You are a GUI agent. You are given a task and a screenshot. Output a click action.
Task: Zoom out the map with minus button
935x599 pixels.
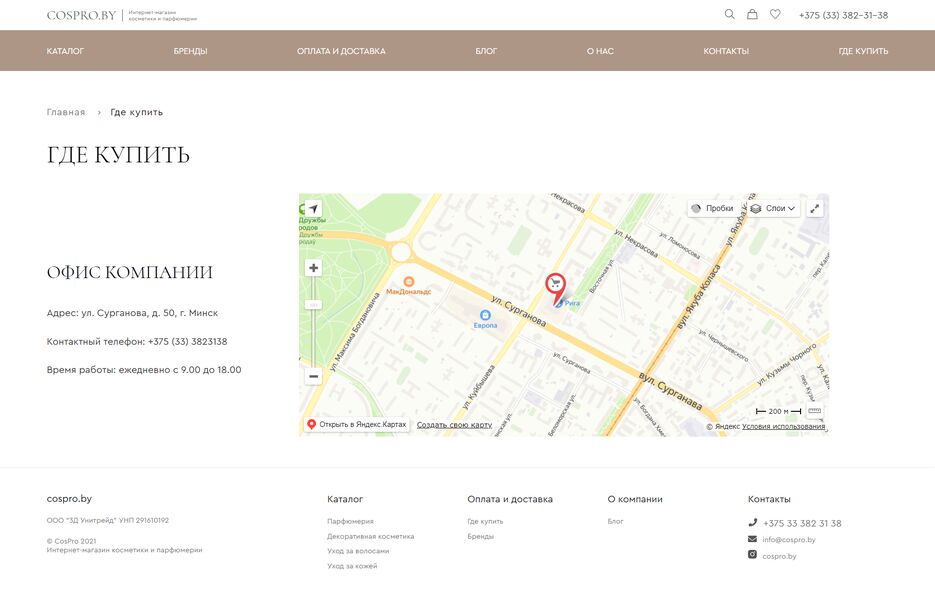(x=313, y=376)
